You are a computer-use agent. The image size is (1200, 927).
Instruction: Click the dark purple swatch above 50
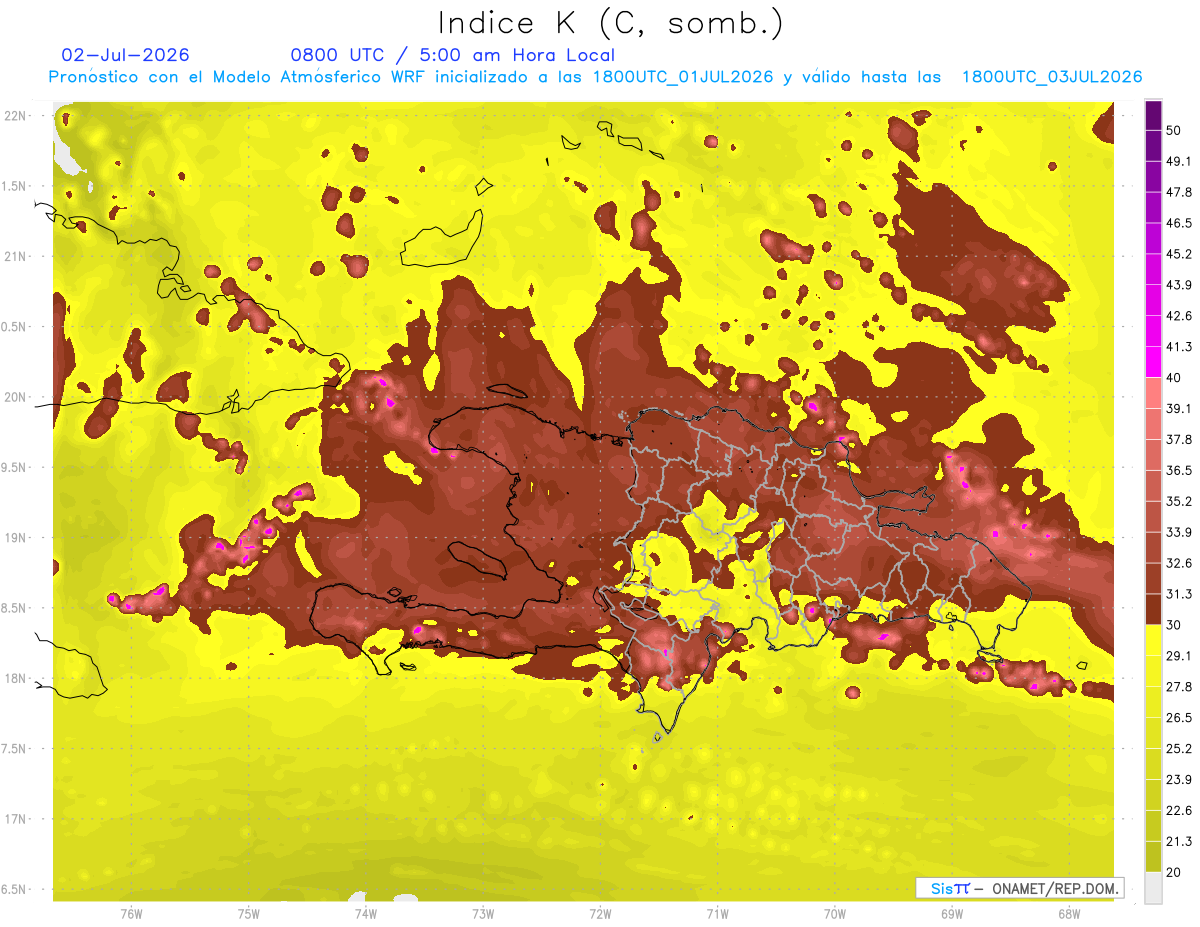(1153, 116)
